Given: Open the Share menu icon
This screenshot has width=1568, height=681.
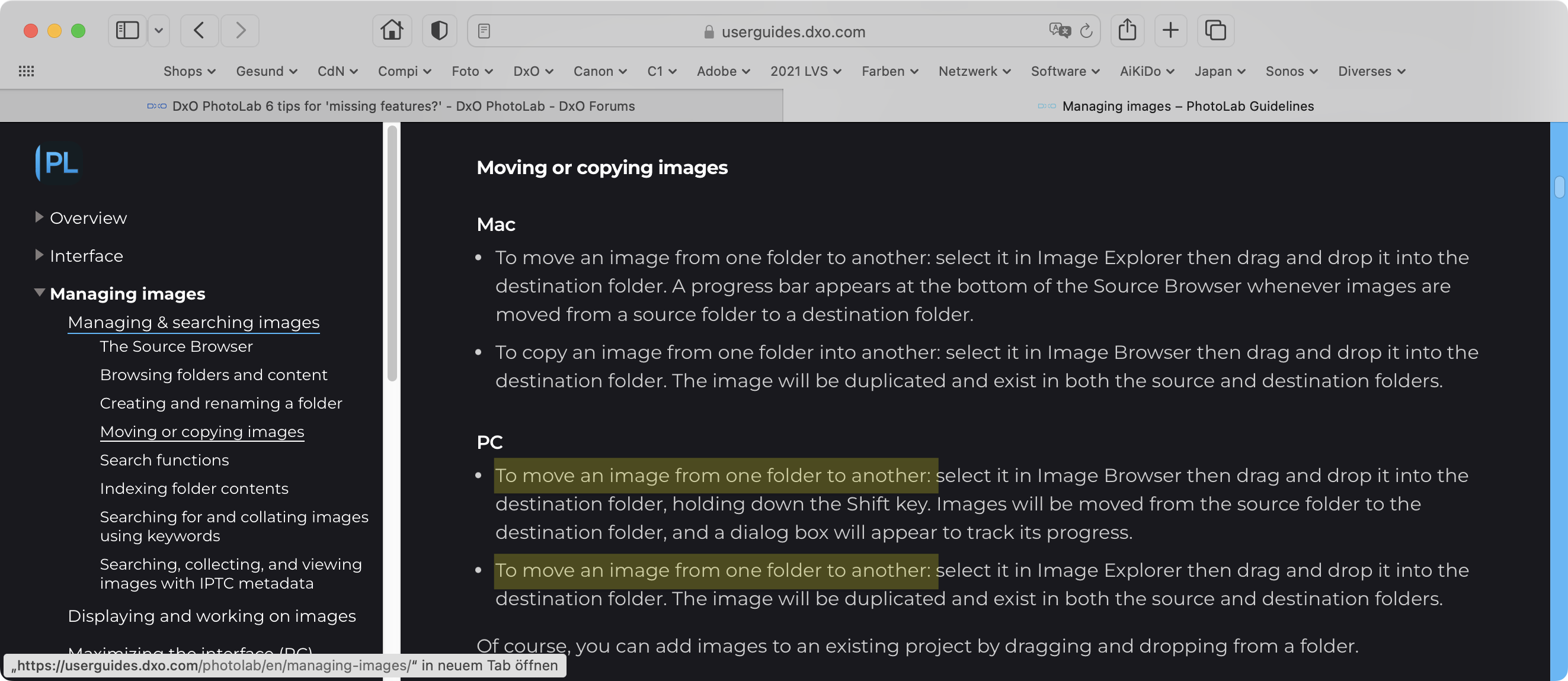Looking at the screenshot, I should pyautogui.click(x=1127, y=30).
